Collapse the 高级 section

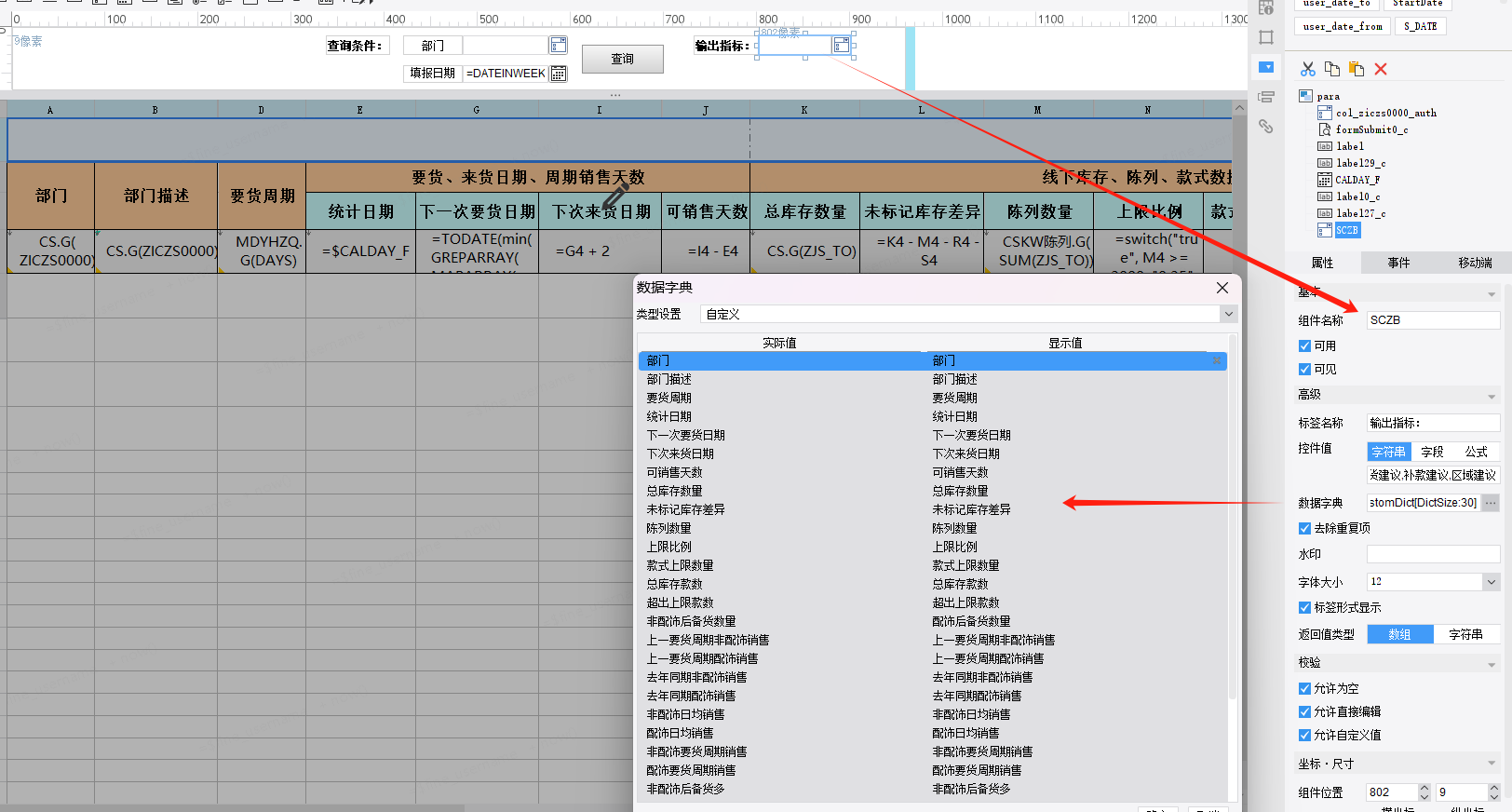coord(1492,397)
